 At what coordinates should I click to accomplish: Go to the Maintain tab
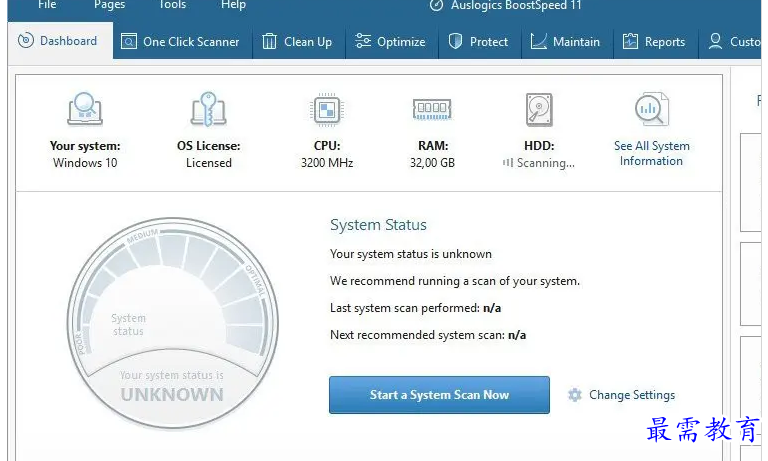click(567, 42)
